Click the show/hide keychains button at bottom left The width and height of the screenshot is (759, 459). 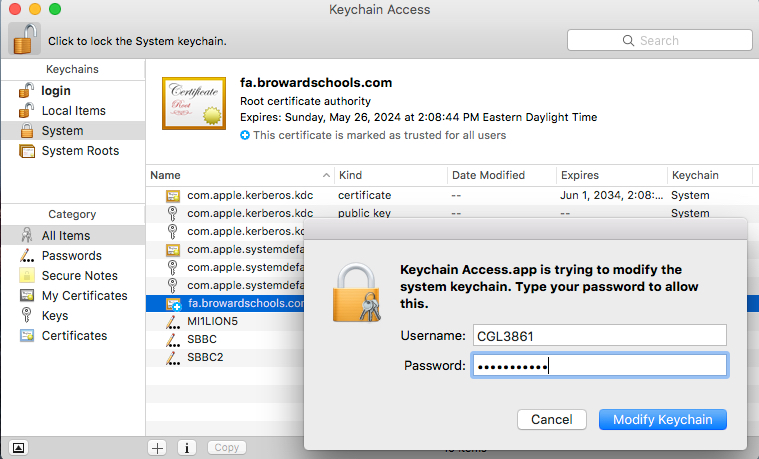18,447
